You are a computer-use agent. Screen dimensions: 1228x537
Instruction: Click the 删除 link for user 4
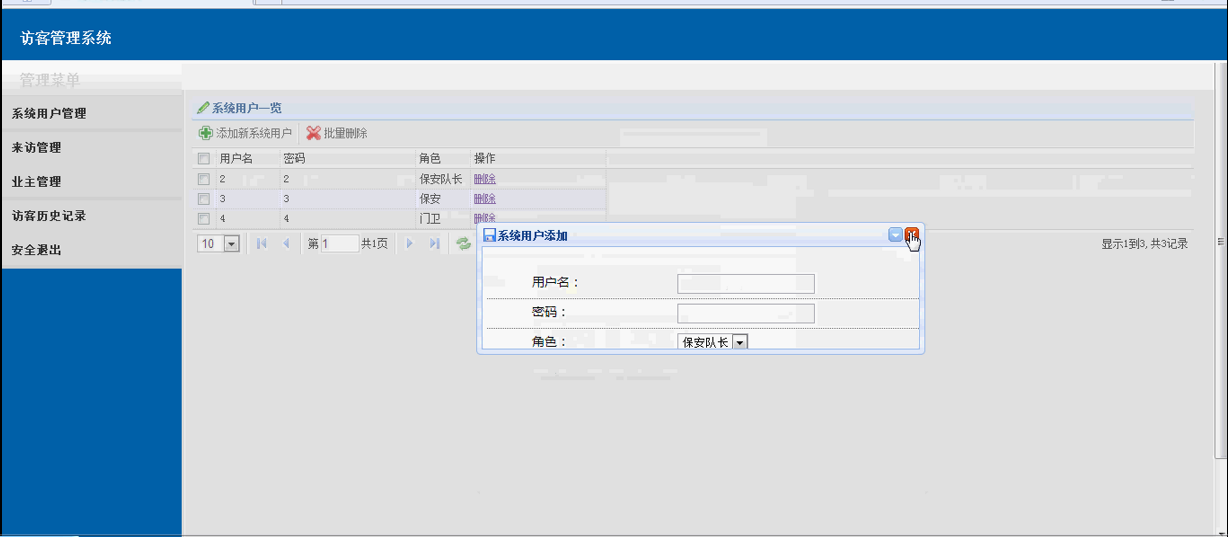485,218
